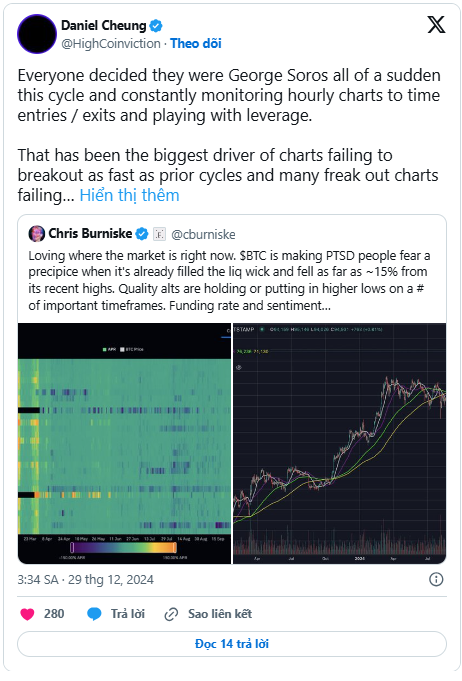462x681 pixels.
Task: Open the funding rate heatmap image
Action: click(x=125, y=443)
